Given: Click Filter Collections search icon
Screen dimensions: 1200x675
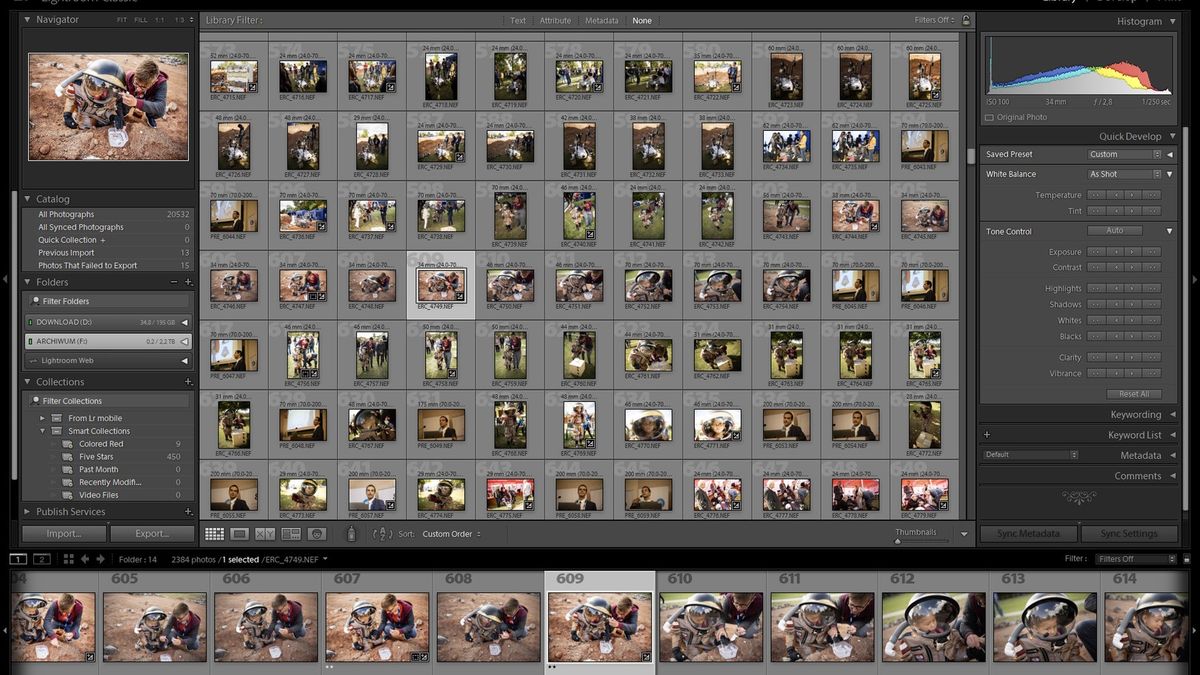Looking at the screenshot, I should tap(35, 401).
